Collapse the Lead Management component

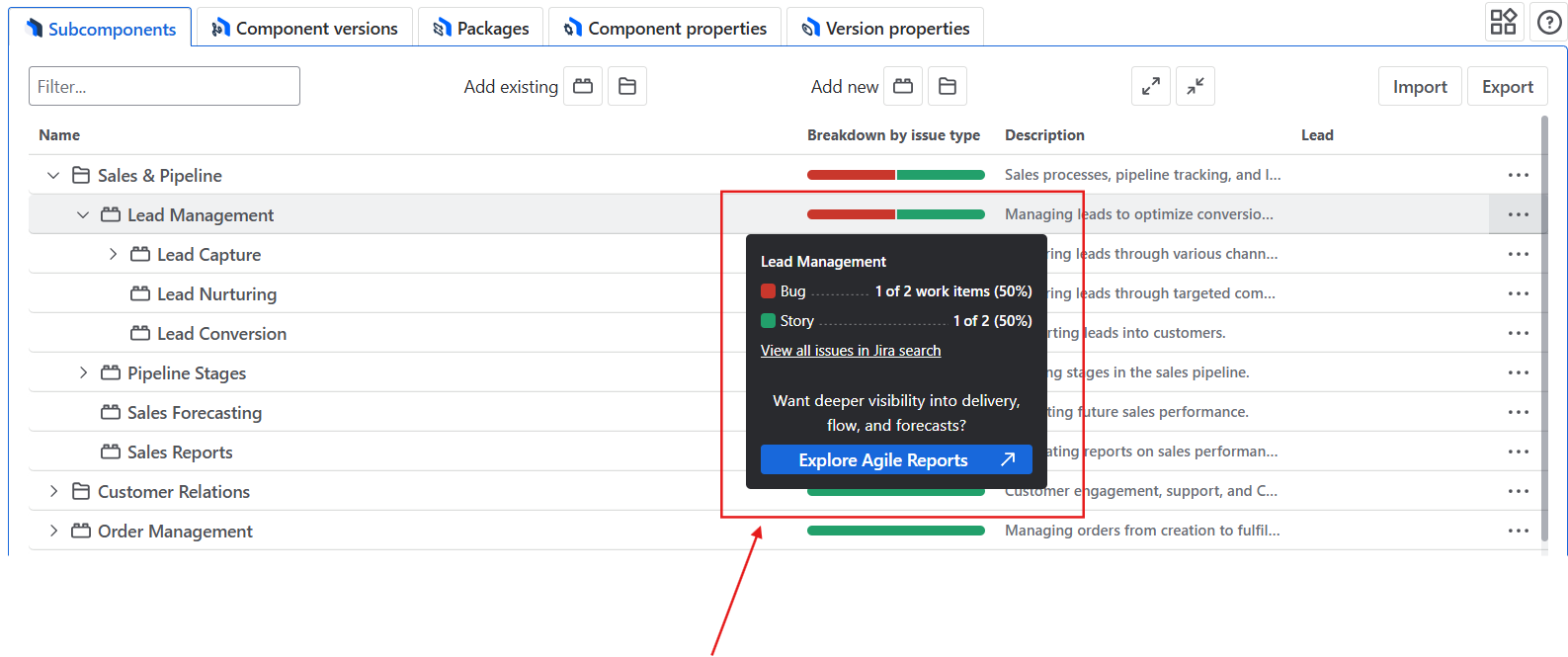pos(83,214)
